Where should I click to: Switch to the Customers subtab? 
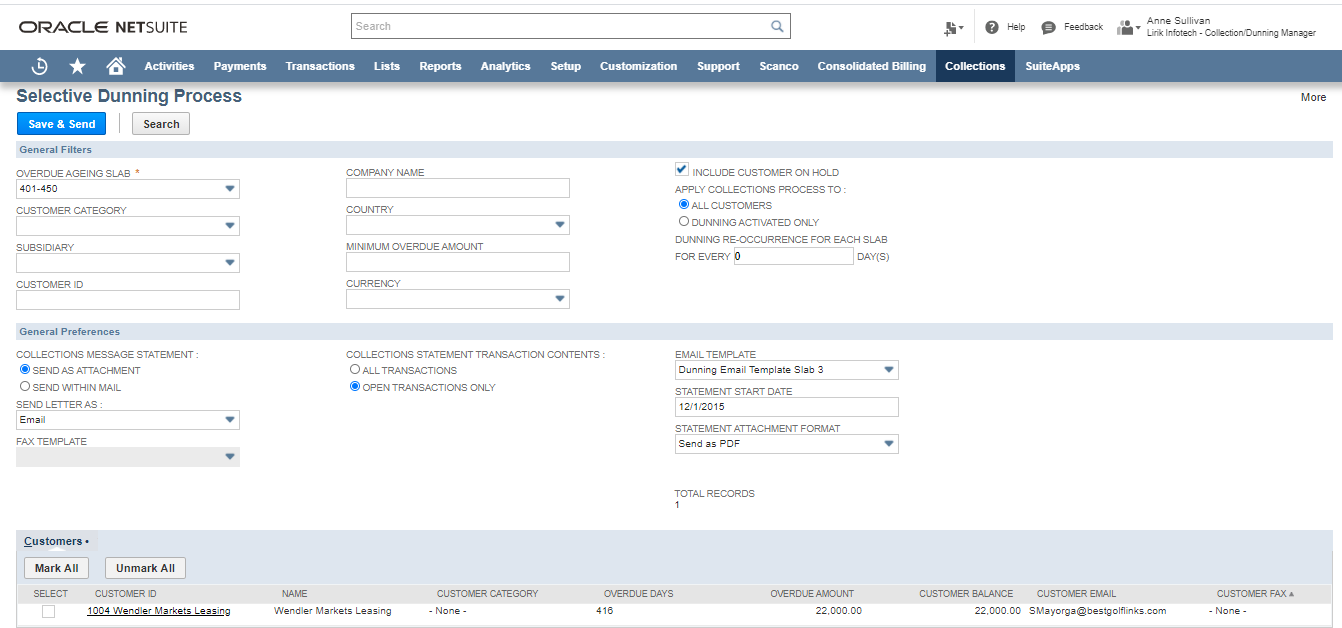pos(56,541)
